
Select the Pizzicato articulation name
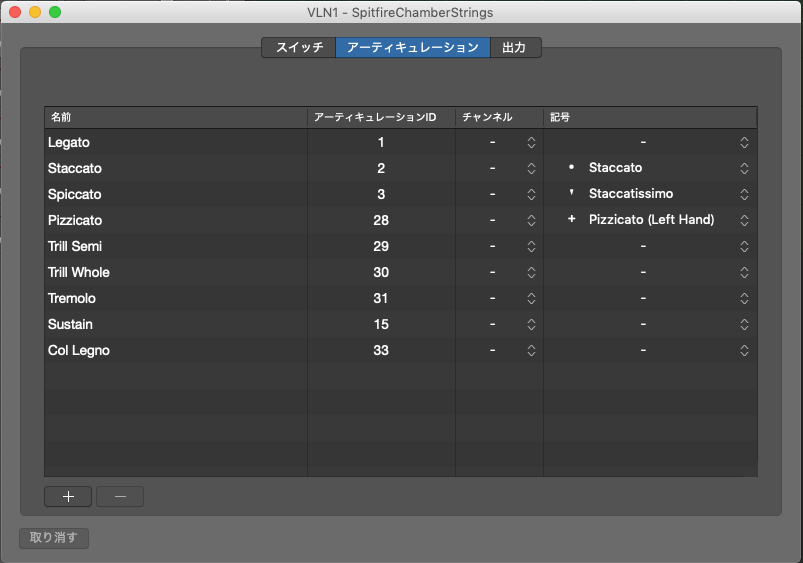(x=75, y=220)
